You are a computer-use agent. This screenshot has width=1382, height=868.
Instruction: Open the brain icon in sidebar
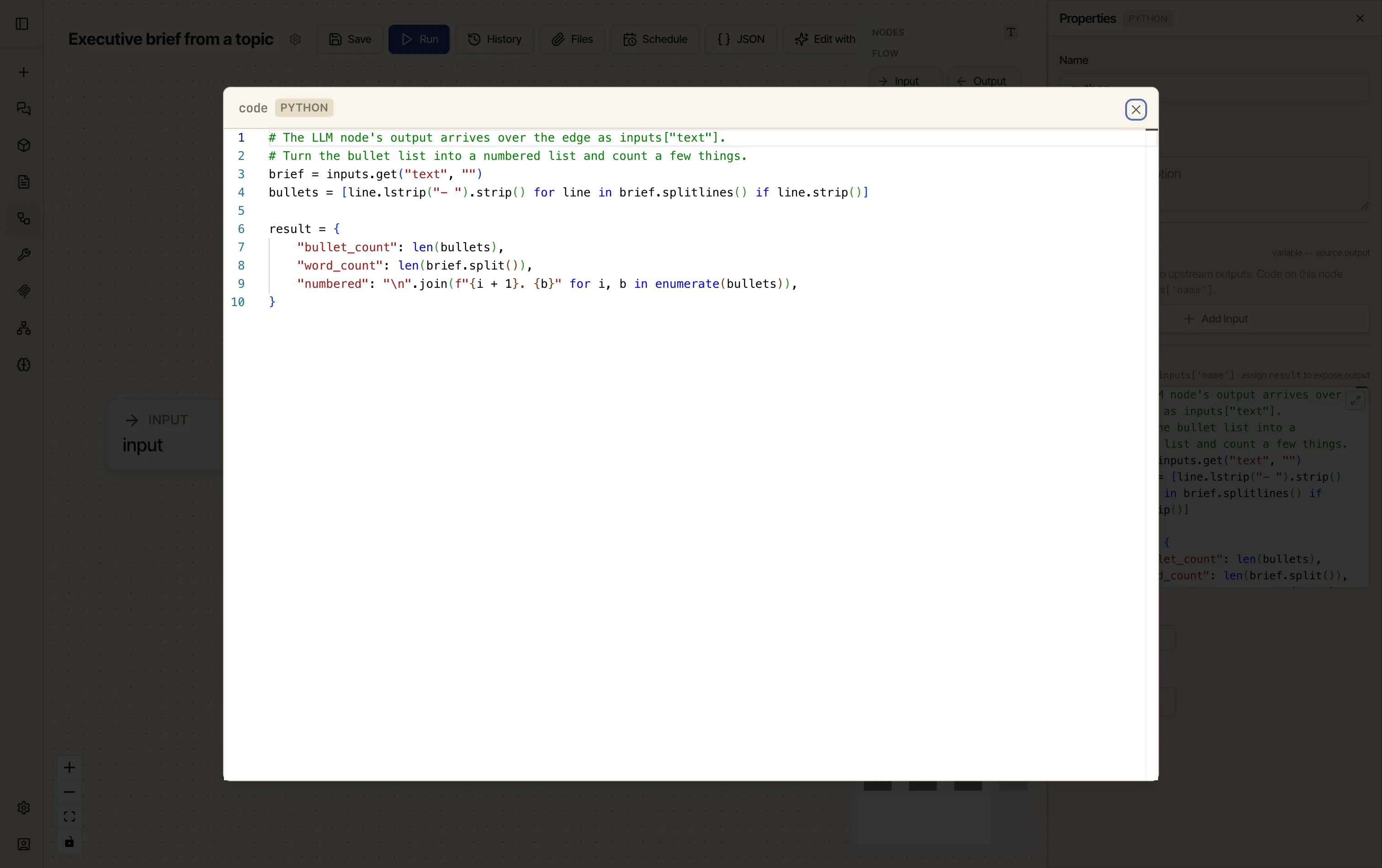coord(23,365)
